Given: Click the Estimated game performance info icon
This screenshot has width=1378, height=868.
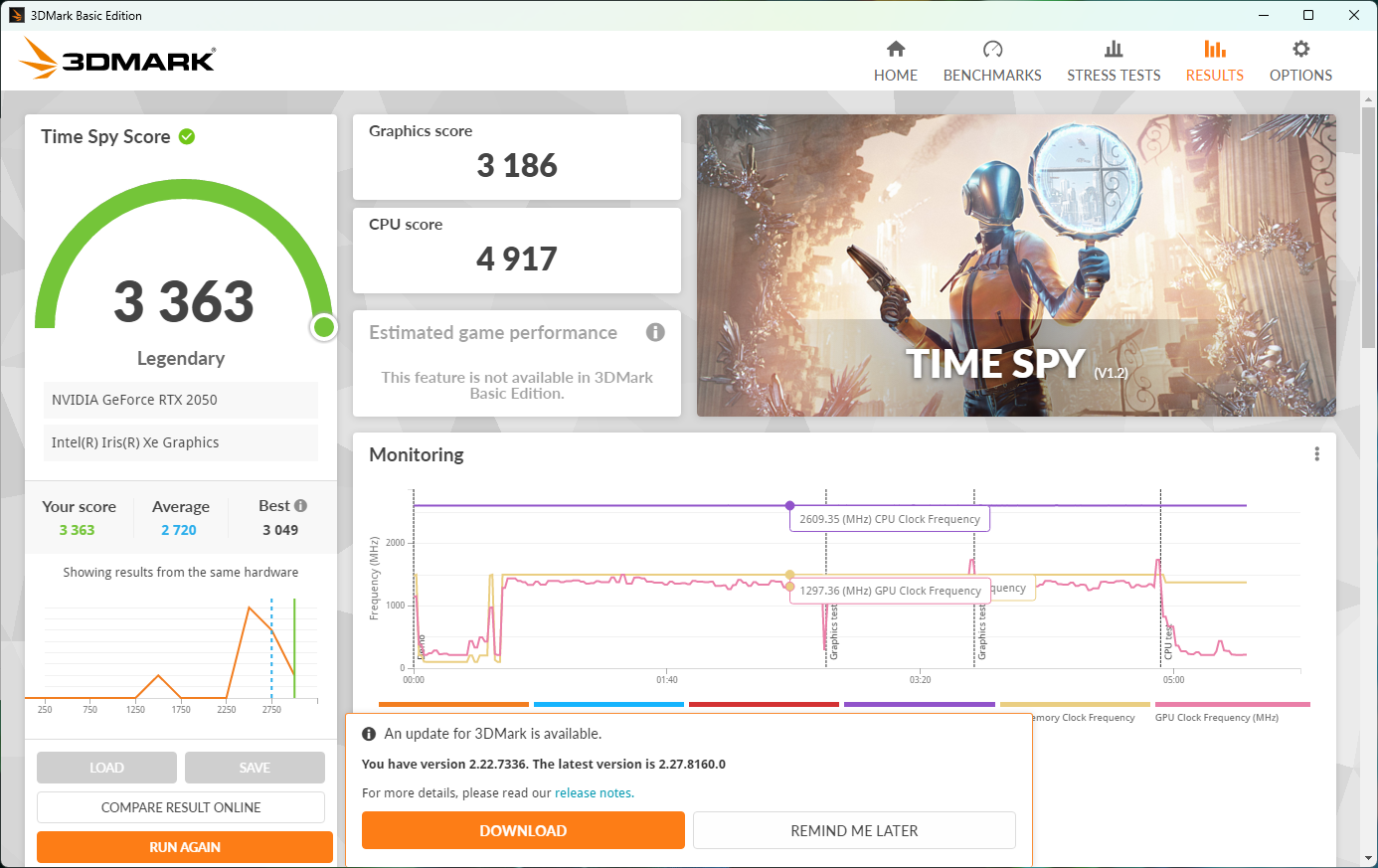Looking at the screenshot, I should pyautogui.click(x=655, y=332).
